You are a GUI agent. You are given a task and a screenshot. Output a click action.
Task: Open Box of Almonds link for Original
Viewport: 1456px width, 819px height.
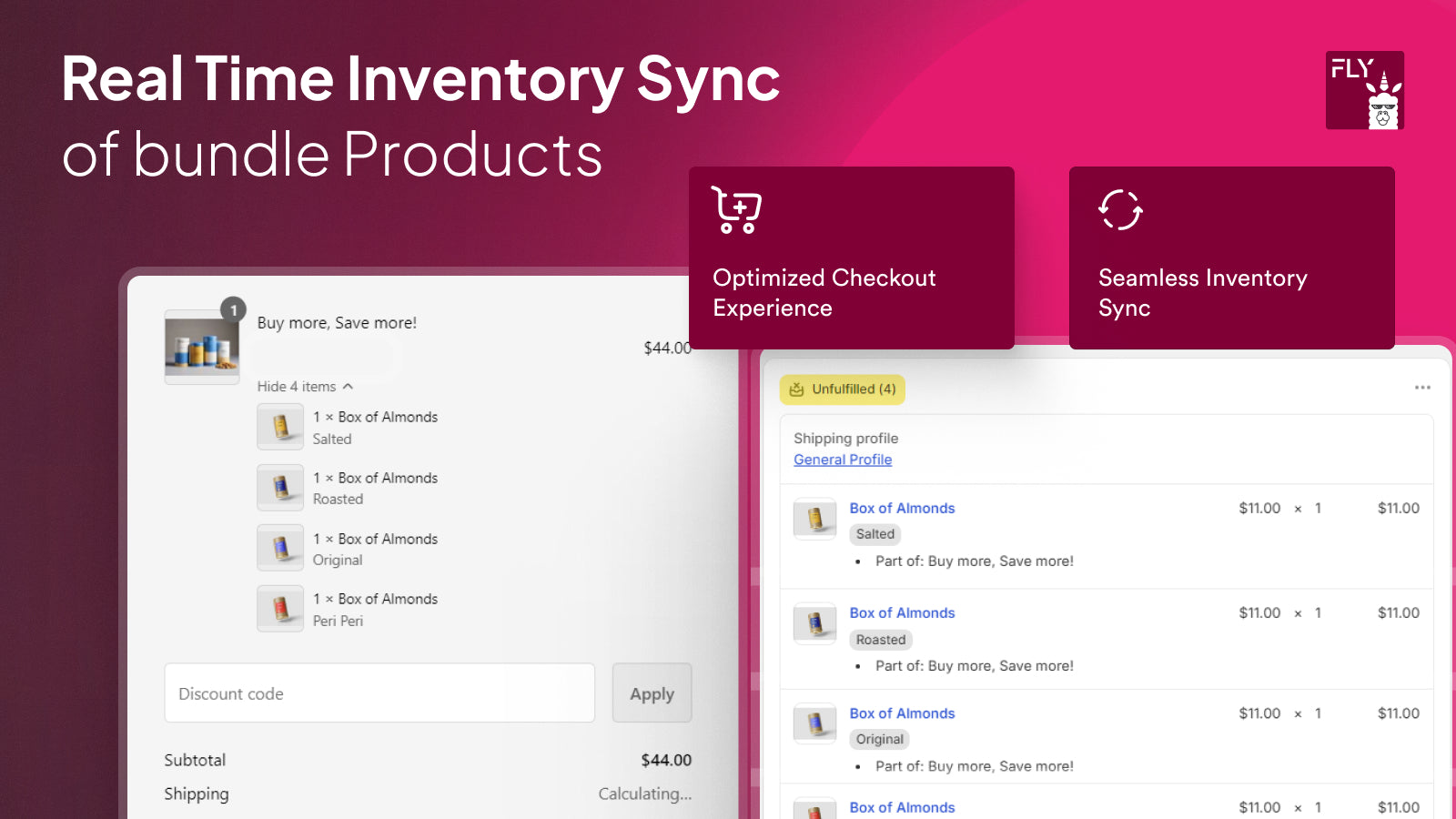click(902, 713)
